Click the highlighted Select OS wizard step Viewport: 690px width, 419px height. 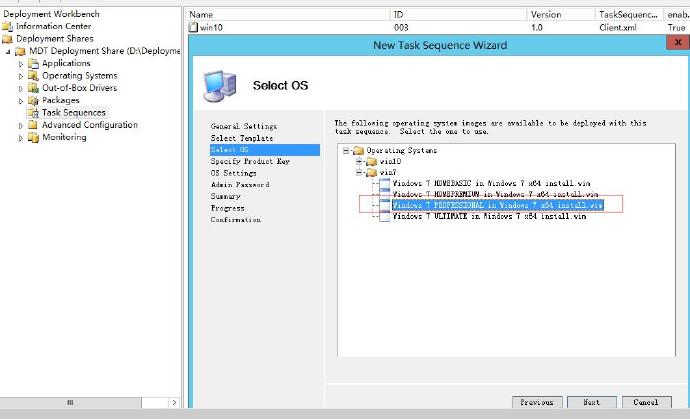(x=265, y=150)
